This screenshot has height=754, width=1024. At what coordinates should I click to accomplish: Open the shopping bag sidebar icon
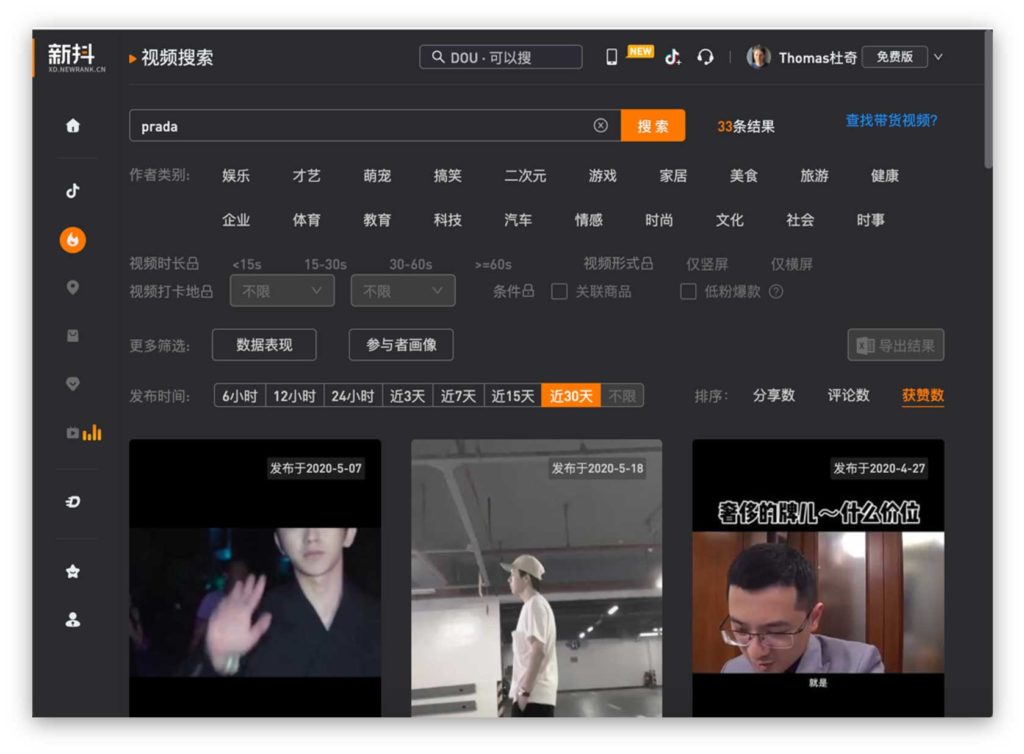pos(72,336)
